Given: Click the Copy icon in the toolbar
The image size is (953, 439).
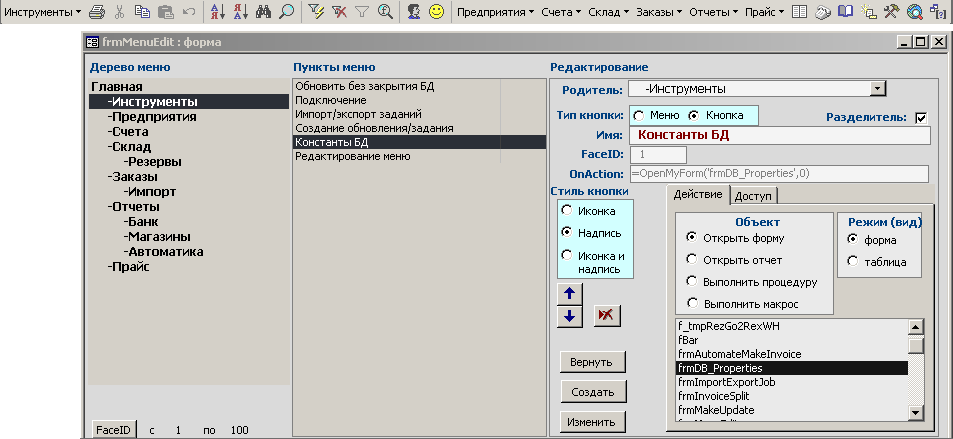Looking at the screenshot, I should pos(142,12).
